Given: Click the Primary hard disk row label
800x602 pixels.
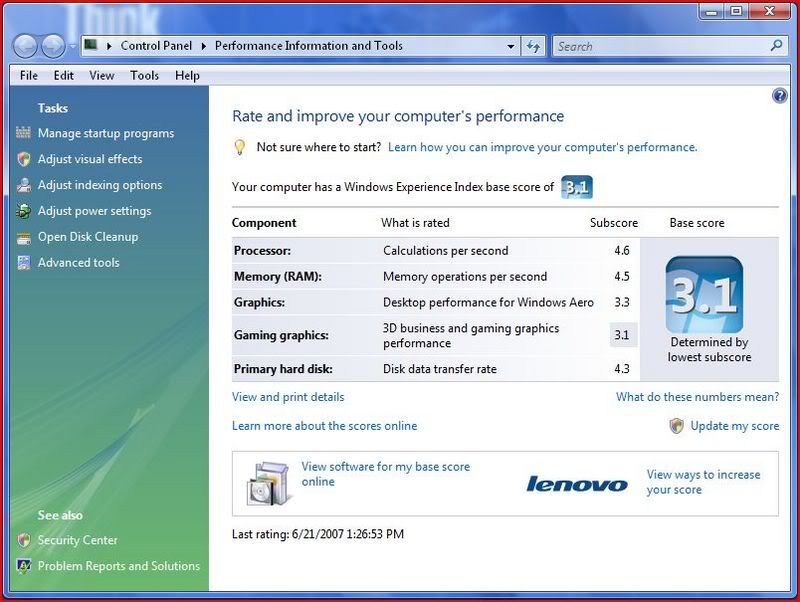Looking at the screenshot, I should point(283,369).
